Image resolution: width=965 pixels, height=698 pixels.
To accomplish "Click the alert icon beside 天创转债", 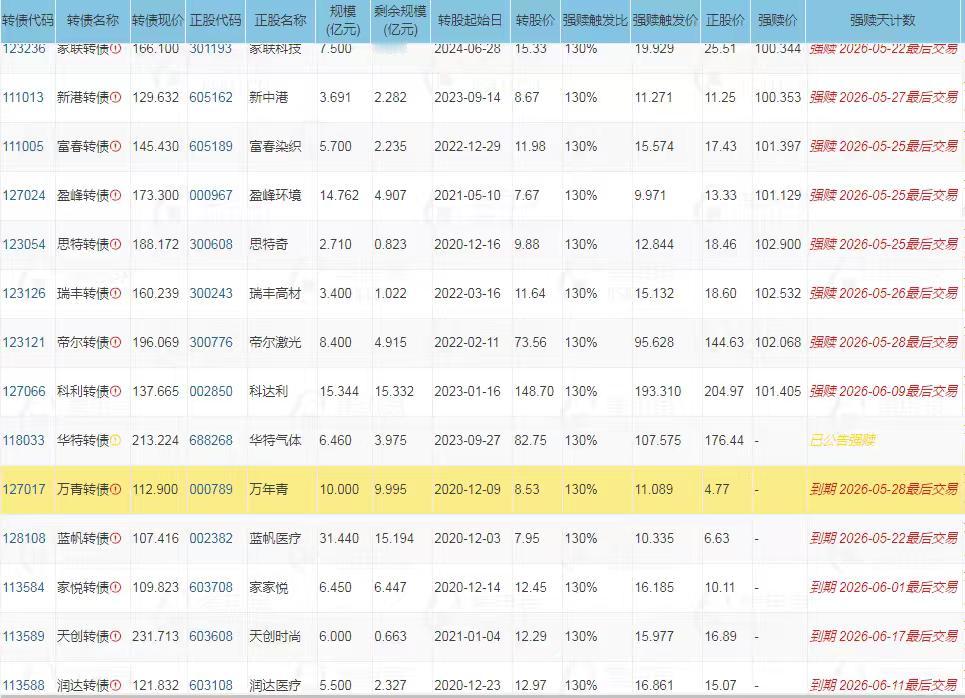I will (x=116, y=636).
